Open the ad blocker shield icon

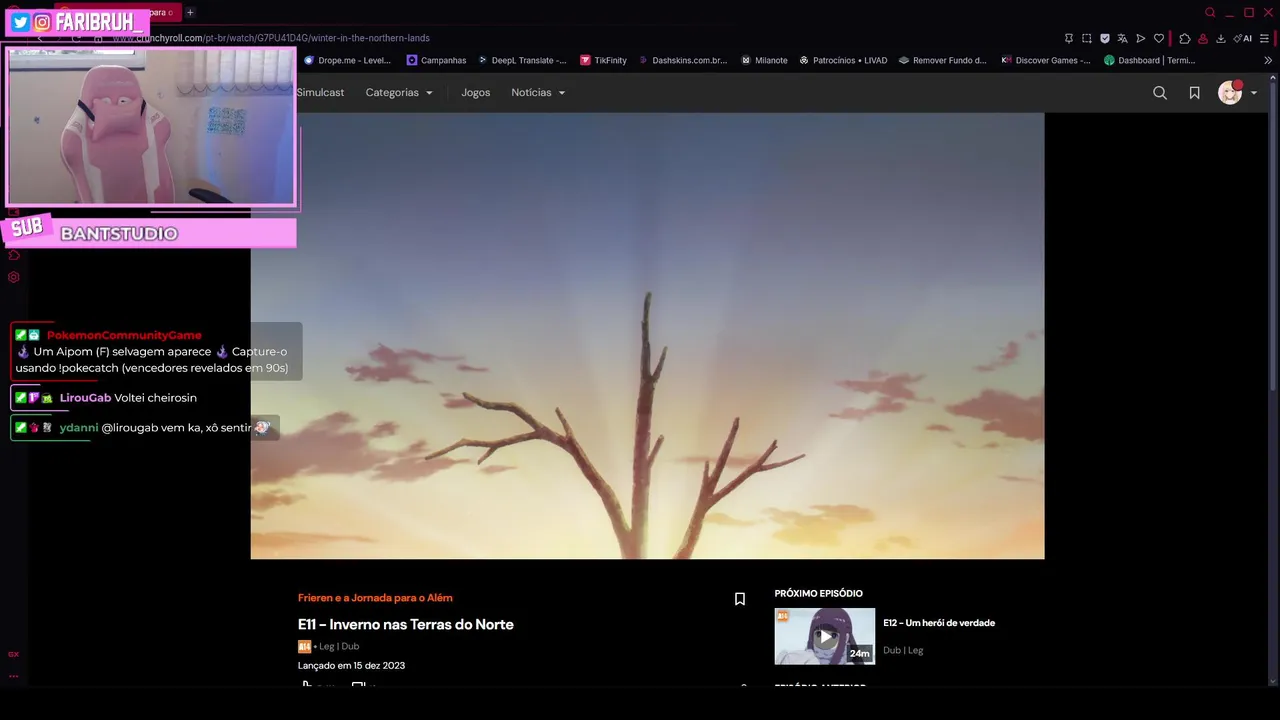point(1105,38)
